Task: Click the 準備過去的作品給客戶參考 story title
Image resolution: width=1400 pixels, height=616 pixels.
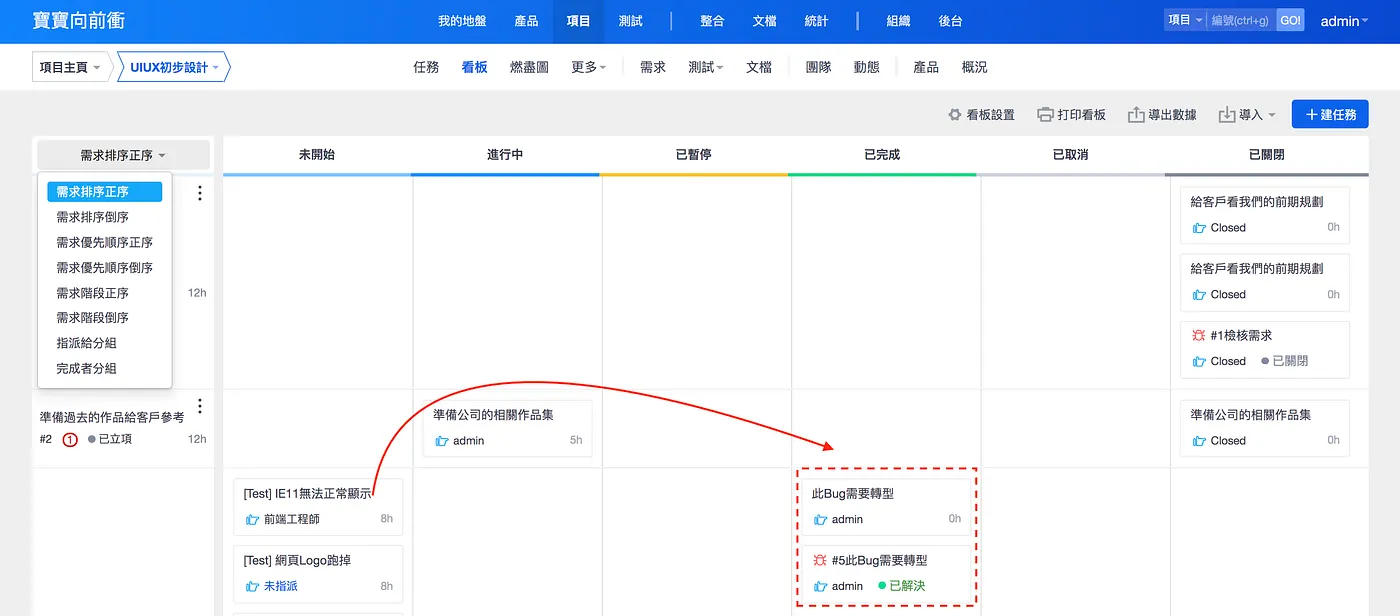Action: pos(112,417)
